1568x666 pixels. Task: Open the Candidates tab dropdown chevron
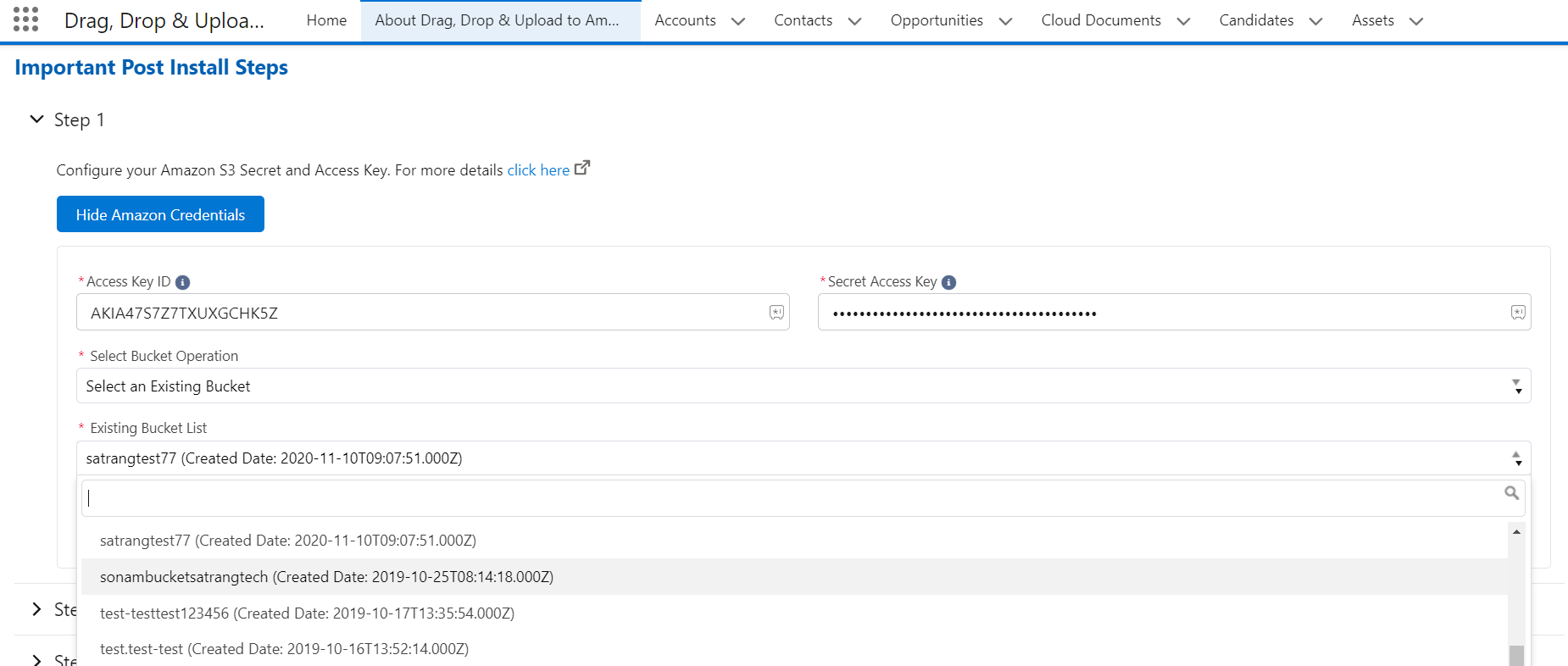[x=1315, y=21]
